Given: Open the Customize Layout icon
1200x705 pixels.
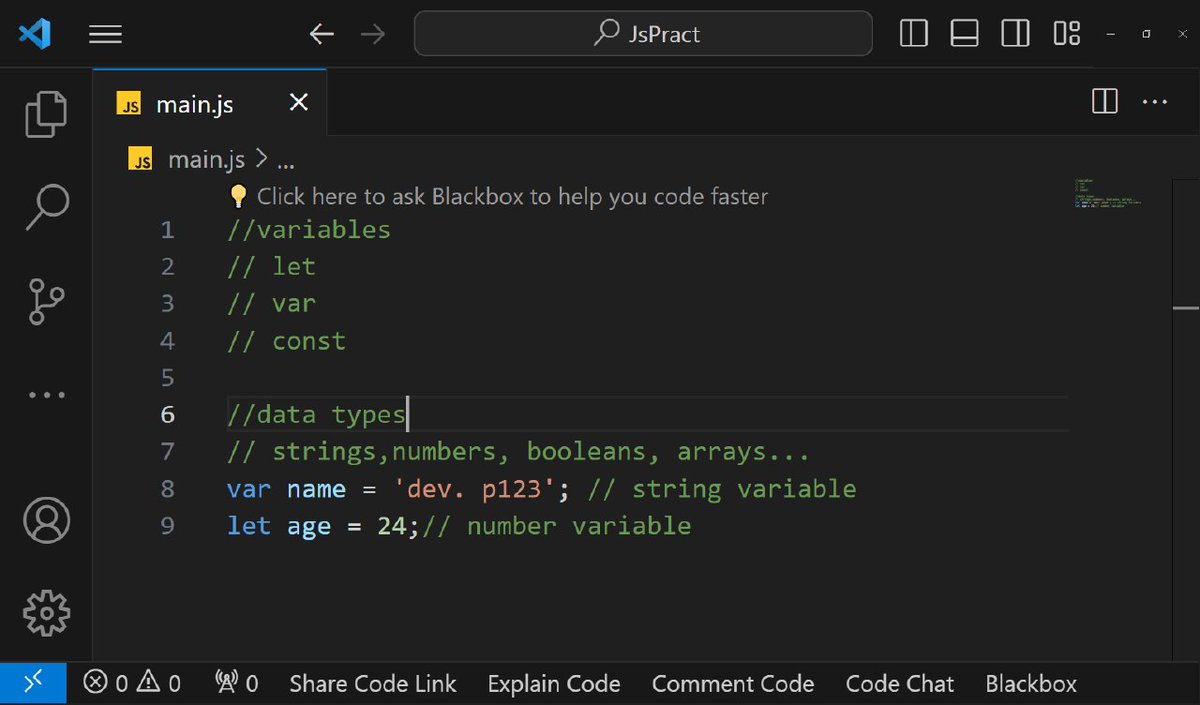Looking at the screenshot, I should point(1067,34).
